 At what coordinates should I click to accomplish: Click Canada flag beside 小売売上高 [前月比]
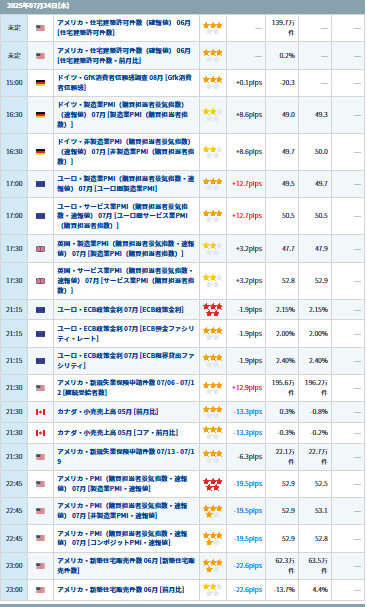coord(40,412)
